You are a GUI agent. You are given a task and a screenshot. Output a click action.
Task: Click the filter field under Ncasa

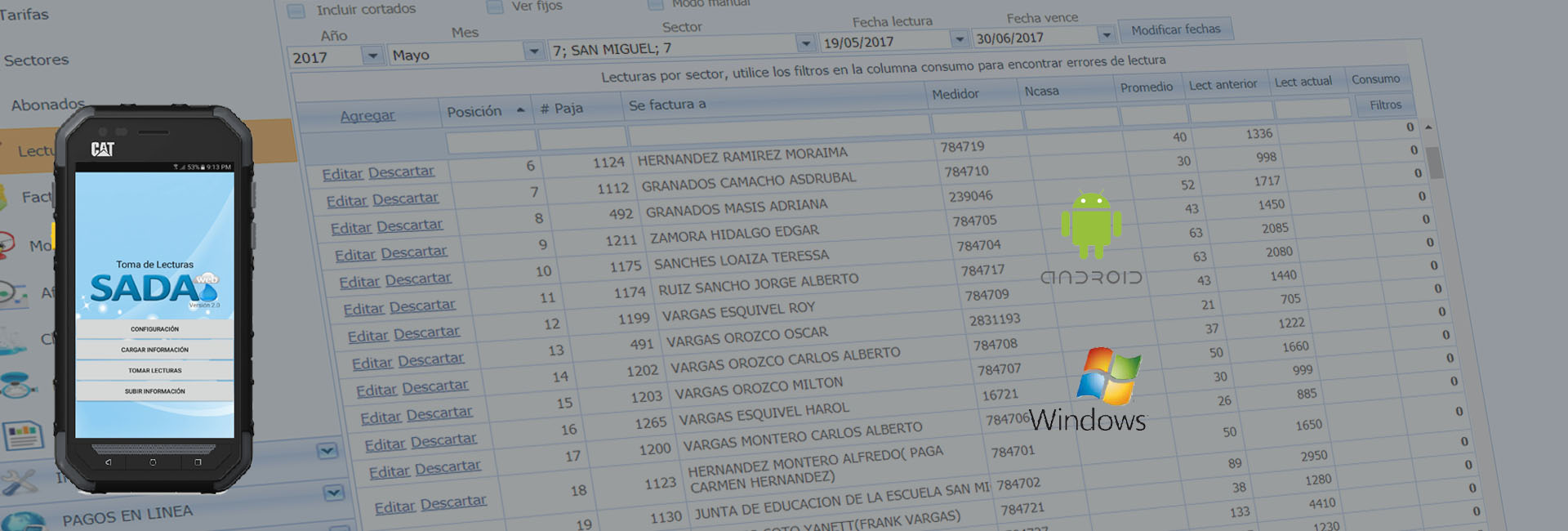click(x=1071, y=118)
